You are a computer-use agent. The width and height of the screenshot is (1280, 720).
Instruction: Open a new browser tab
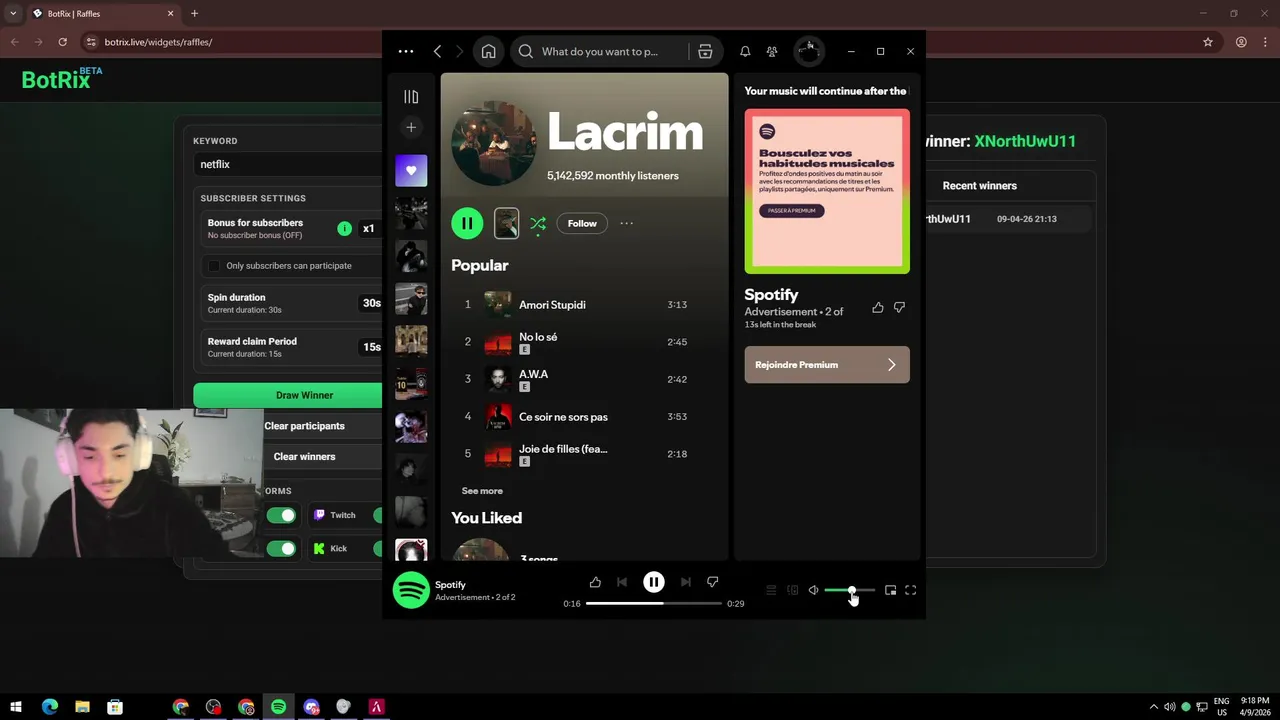click(194, 14)
